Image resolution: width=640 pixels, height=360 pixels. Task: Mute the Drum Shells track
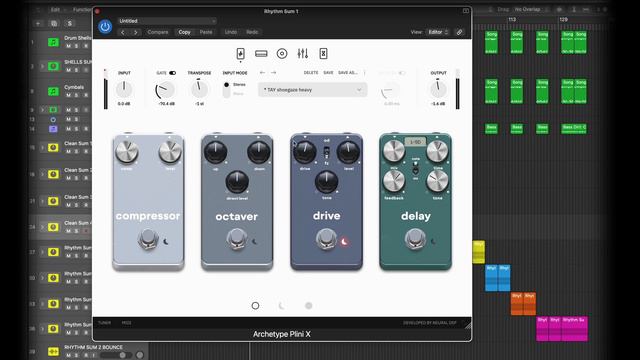pyautogui.click(x=68, y=46)
